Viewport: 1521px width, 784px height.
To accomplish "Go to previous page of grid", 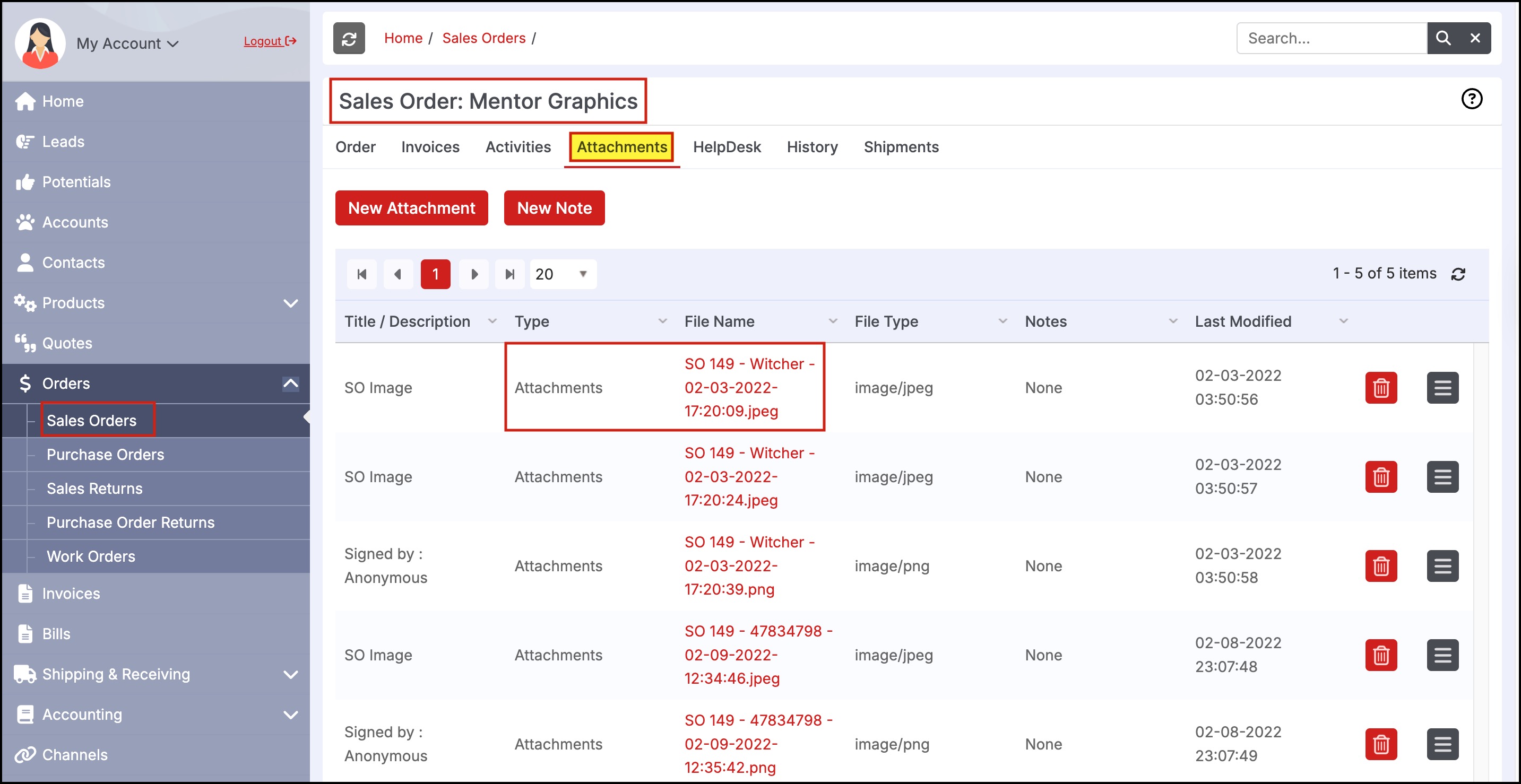I will click(x=398, y=274).
